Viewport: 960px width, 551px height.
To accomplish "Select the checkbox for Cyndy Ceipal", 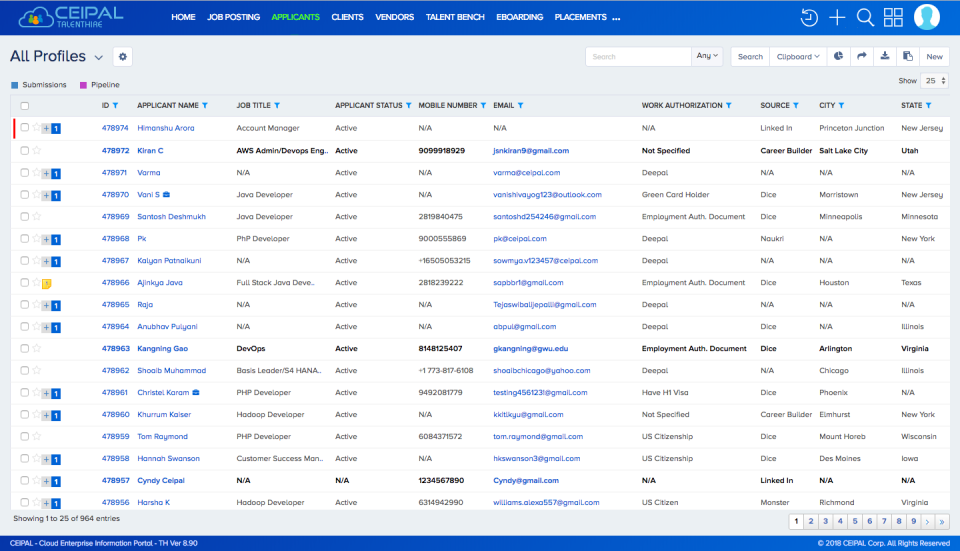I will (x=24, y=481).
